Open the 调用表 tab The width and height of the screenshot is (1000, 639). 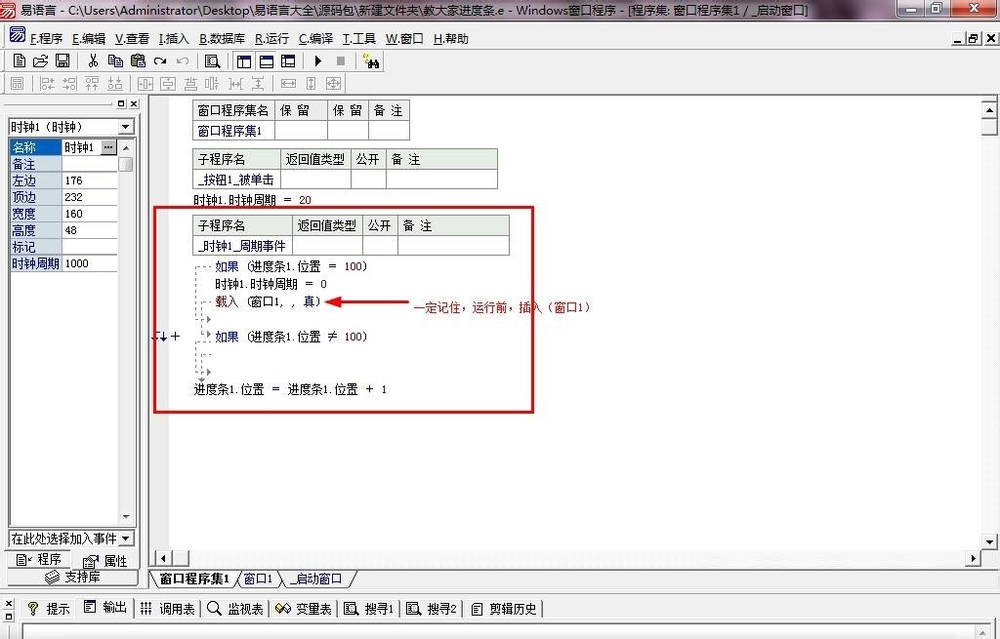[168, 609]
